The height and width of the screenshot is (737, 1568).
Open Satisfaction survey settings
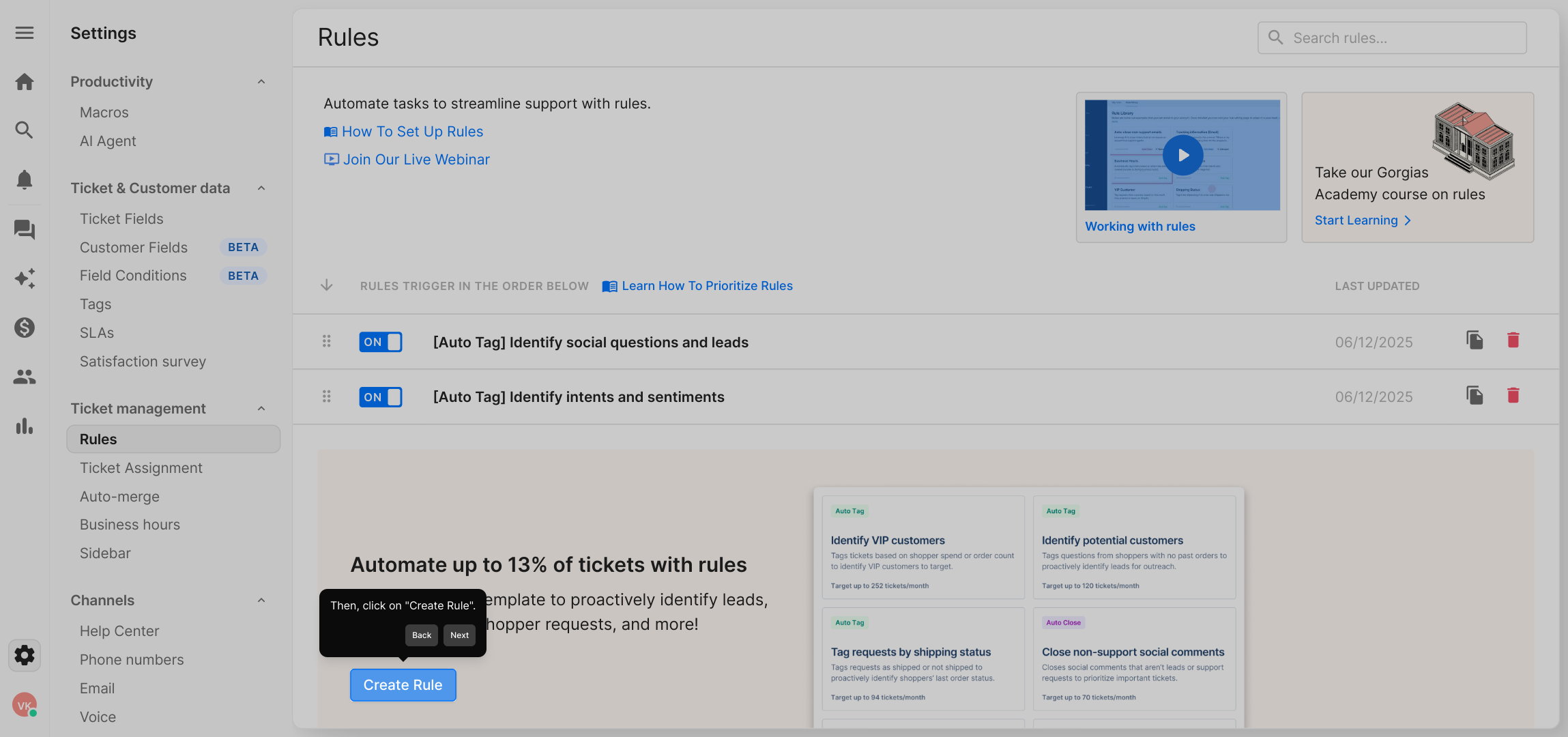pyautogui.click(x=143, y=362)
